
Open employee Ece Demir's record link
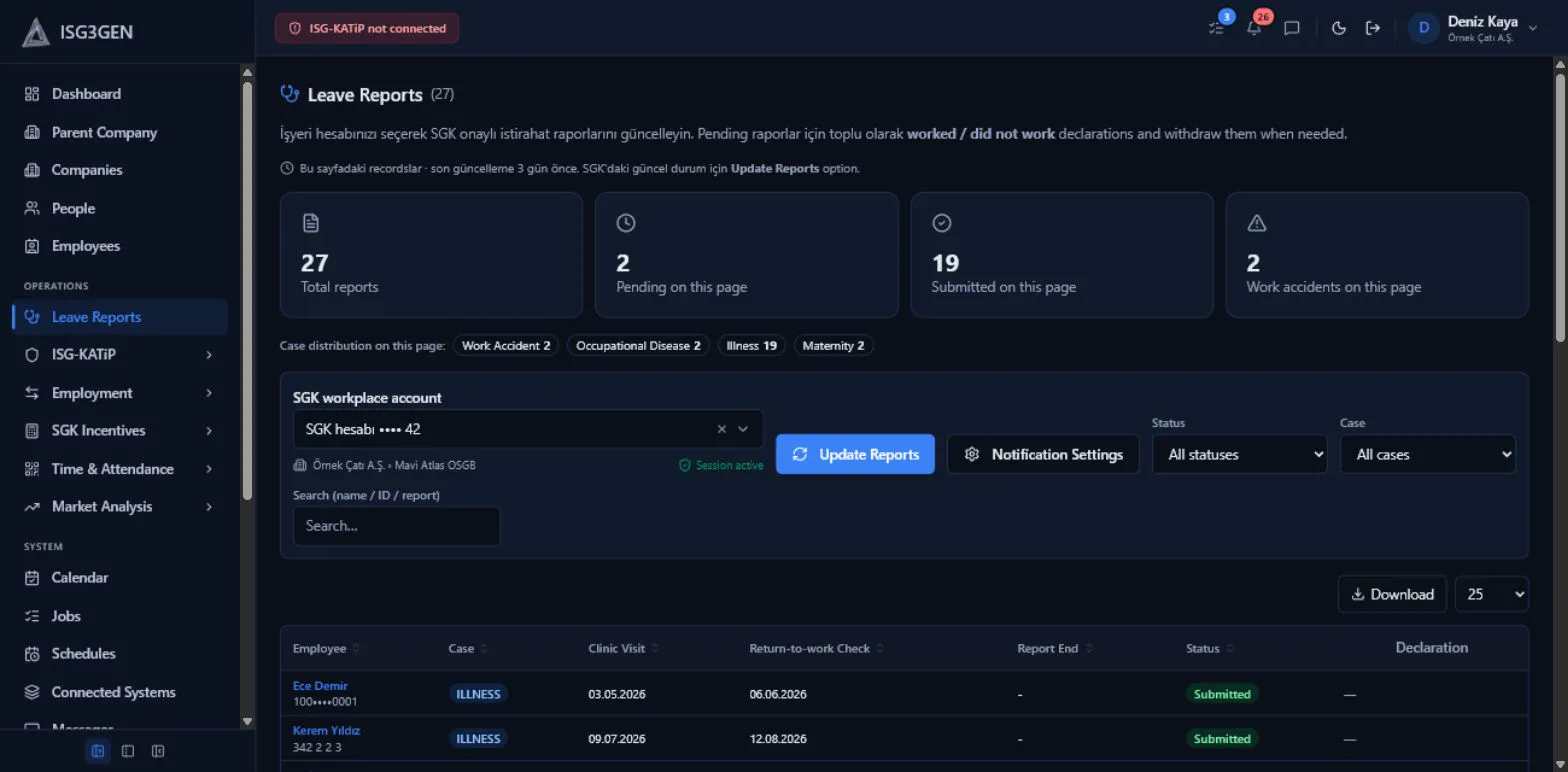click(x=320, y=686)
